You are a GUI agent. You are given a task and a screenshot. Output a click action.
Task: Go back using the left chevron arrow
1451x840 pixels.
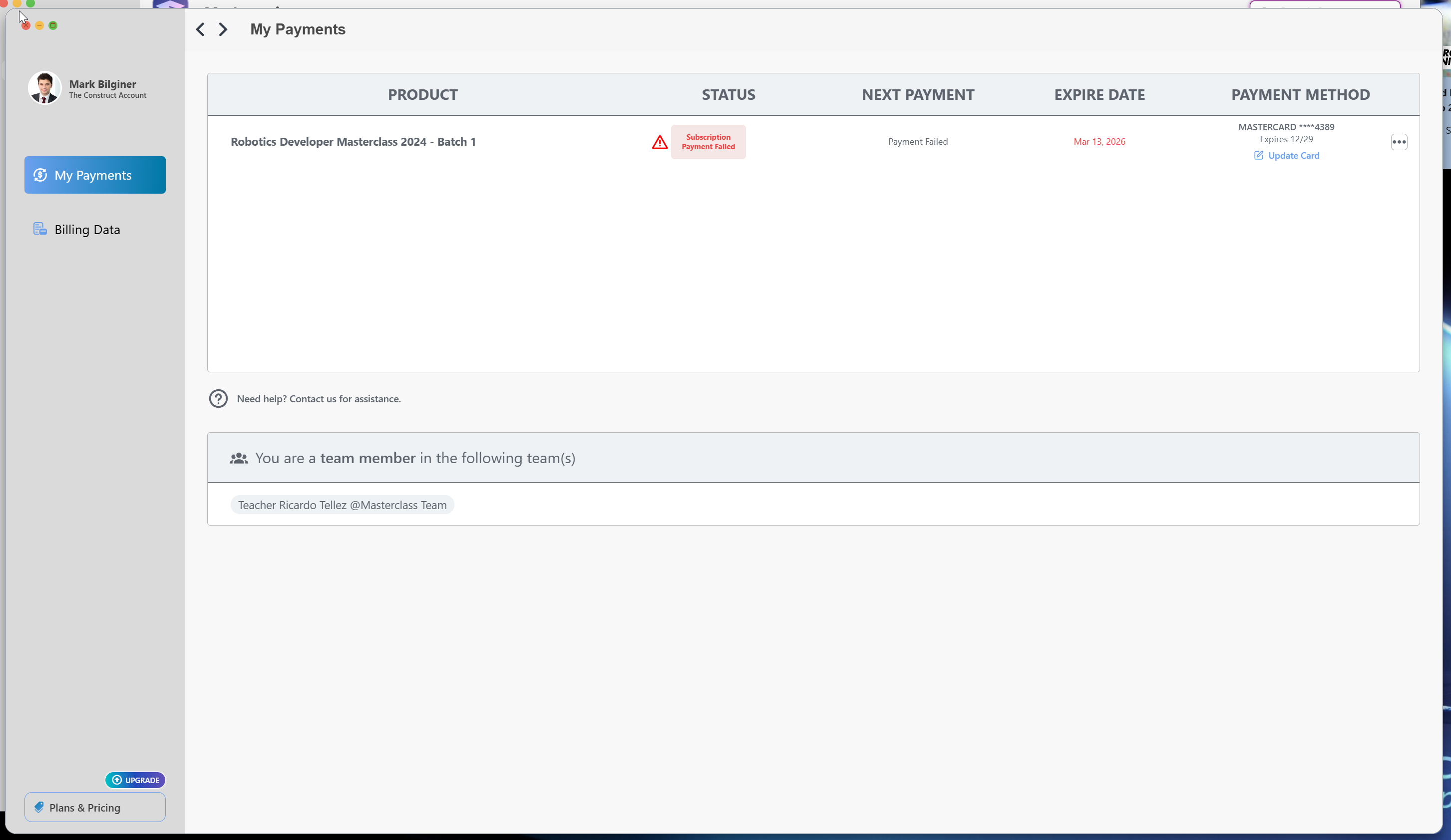point(200,29)
